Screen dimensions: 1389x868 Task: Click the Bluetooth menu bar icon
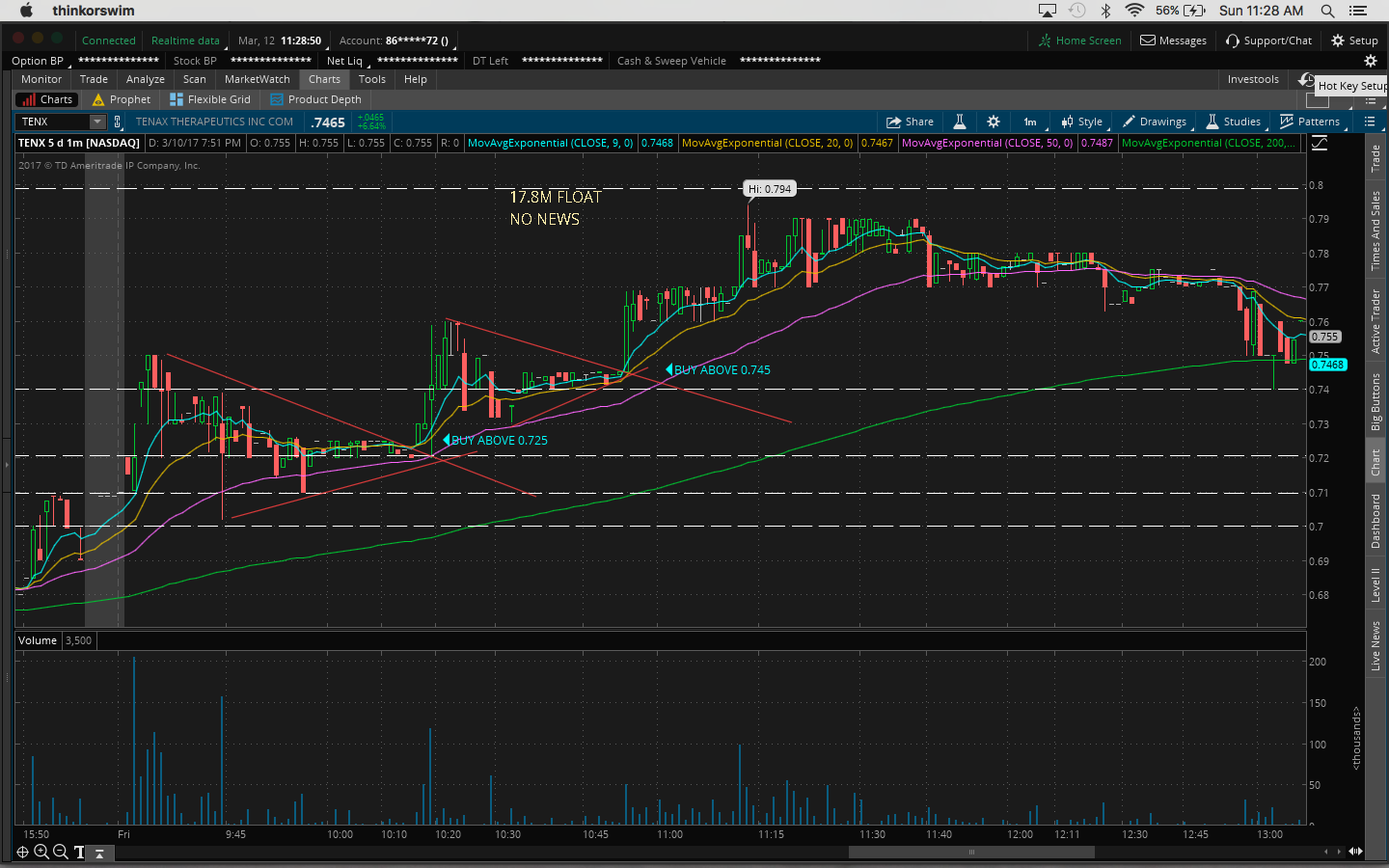[x=1105, y=11]
